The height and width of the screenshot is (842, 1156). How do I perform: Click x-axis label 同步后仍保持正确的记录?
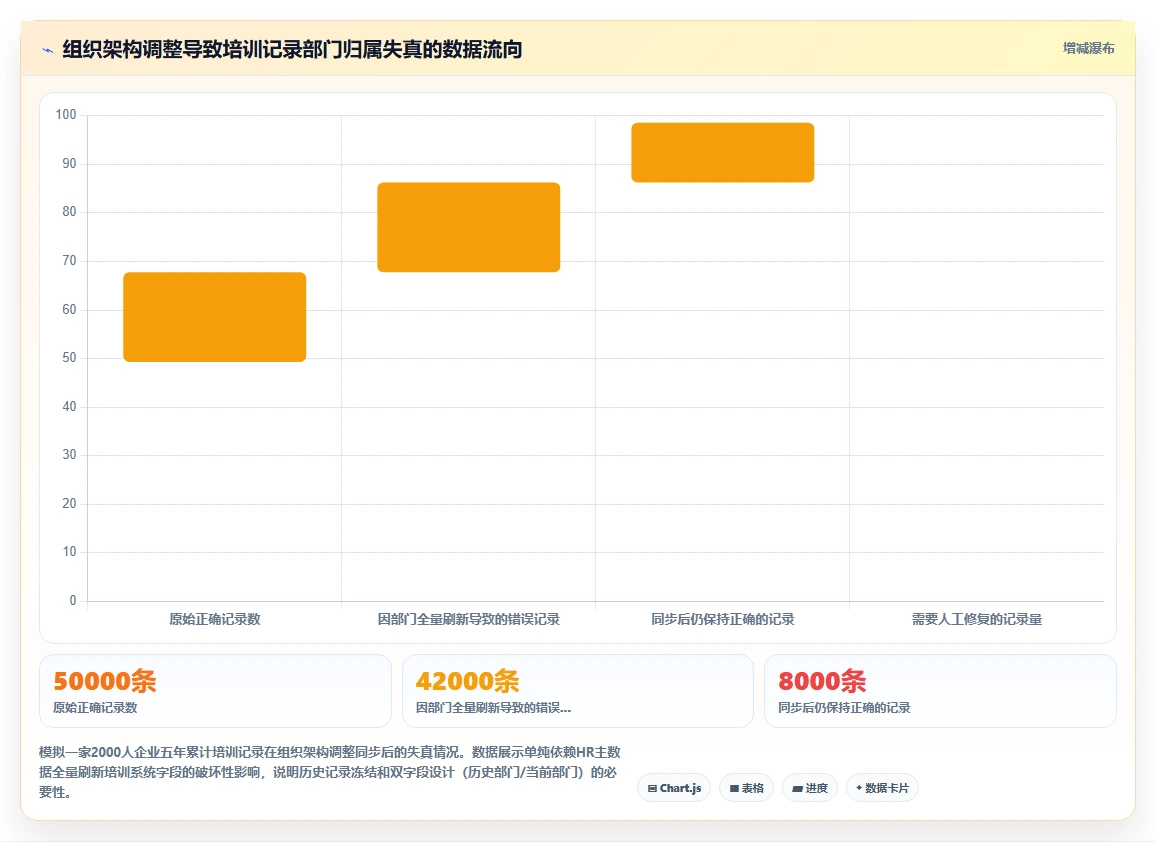tap(722, 619)
